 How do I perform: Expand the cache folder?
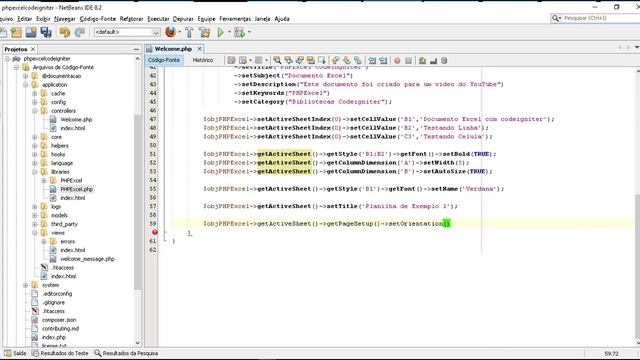click(35, 93)
